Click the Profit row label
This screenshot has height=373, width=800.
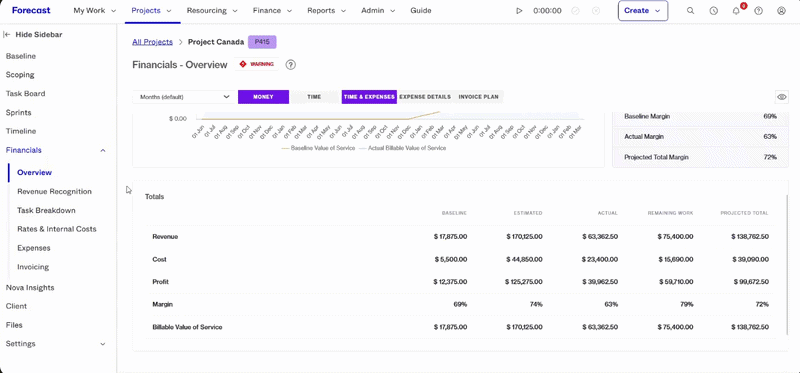(161, 282)
